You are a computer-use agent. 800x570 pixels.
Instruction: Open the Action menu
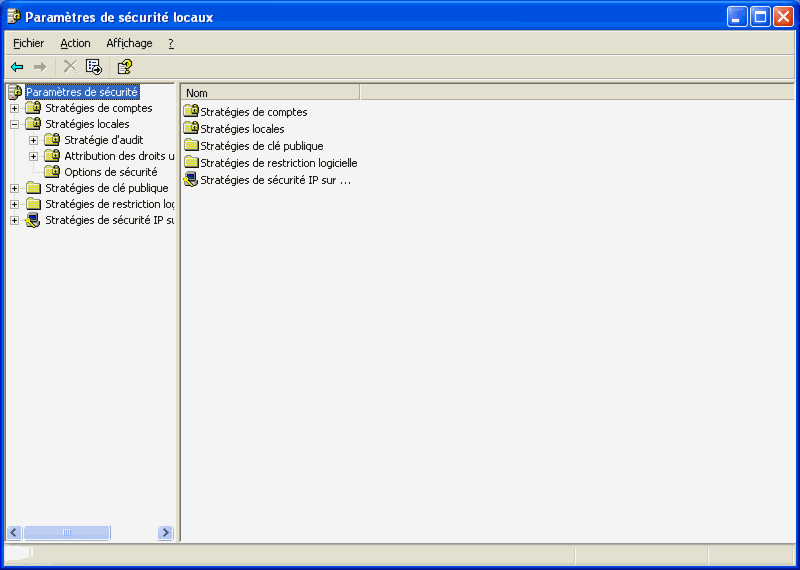(76, 43)
